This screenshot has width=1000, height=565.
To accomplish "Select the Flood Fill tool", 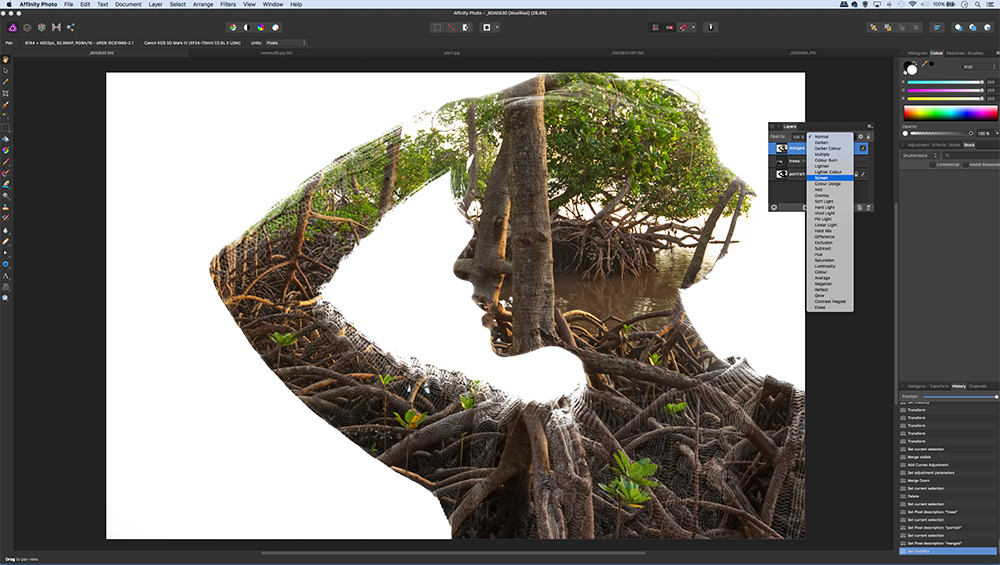I will pos(6,139).
